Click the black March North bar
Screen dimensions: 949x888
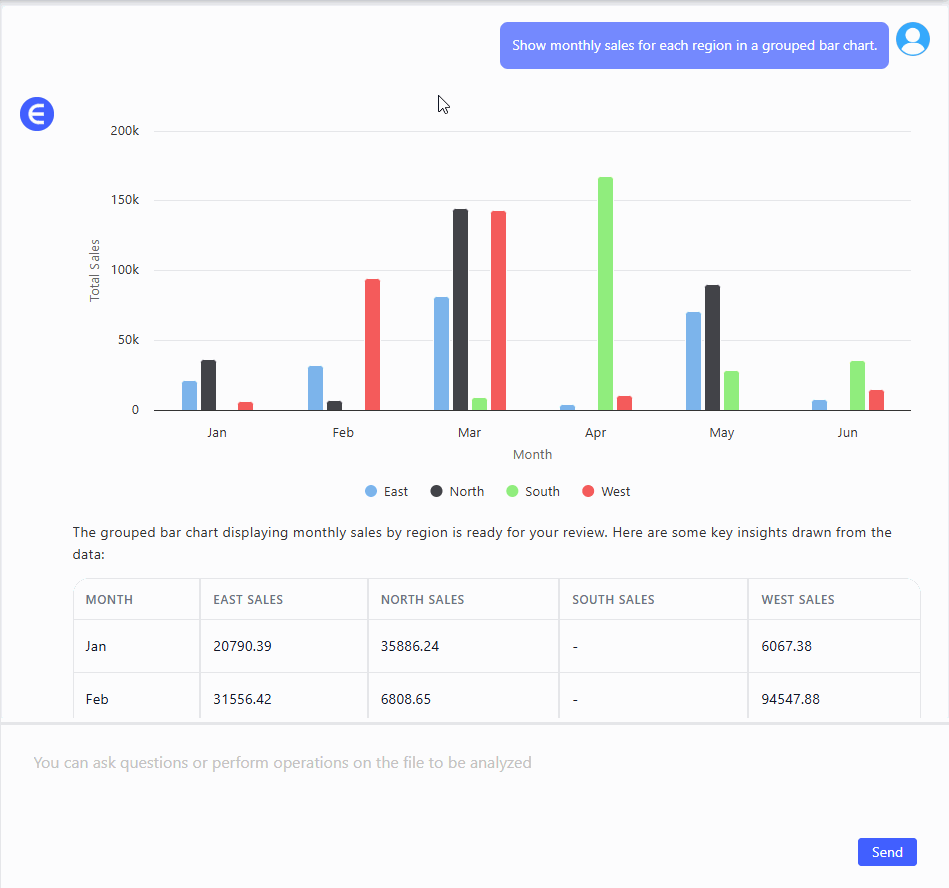click(x=460, y=308)
